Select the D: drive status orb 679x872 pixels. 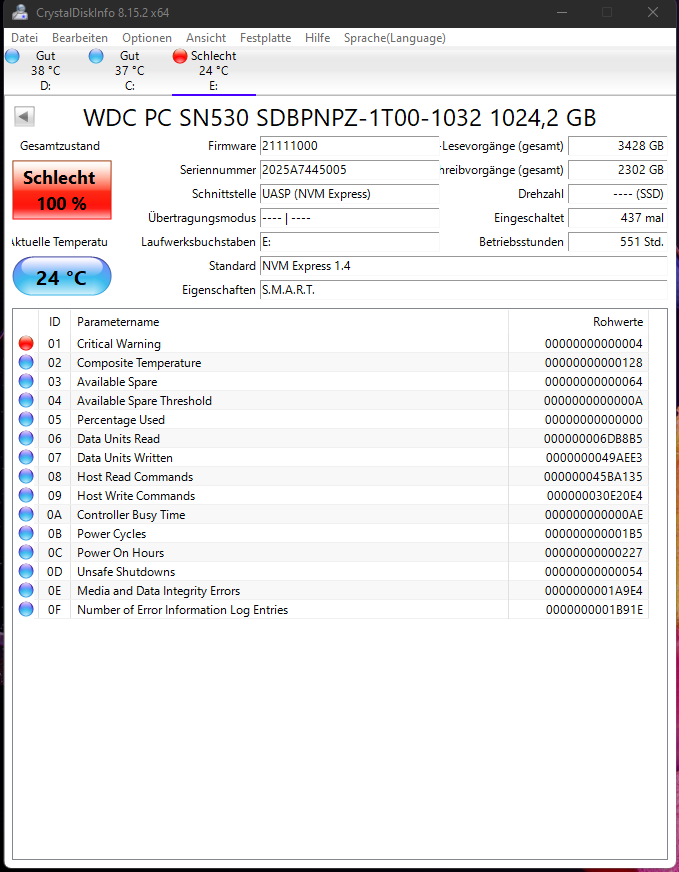(12, 56)
